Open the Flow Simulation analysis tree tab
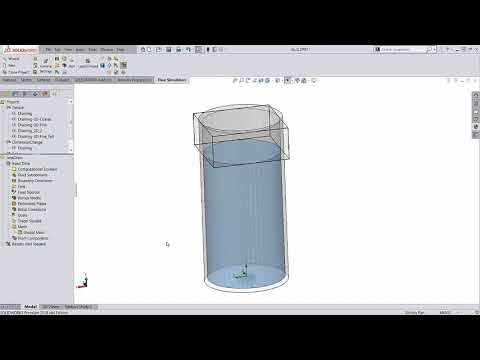This screenshot has height=360, width=480. click(x=55, y=94)
